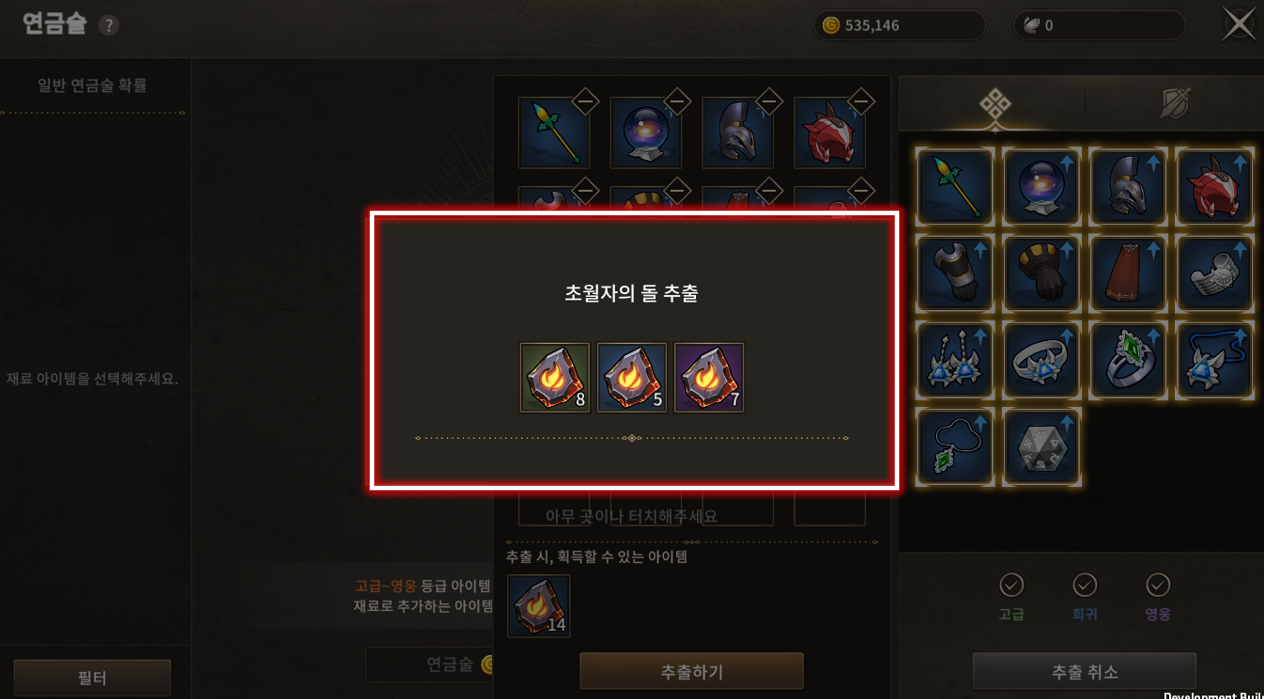Select the red cape item in inventory
The width and height of the screenshot is (1264, 699).
[x=1127, y=273]
